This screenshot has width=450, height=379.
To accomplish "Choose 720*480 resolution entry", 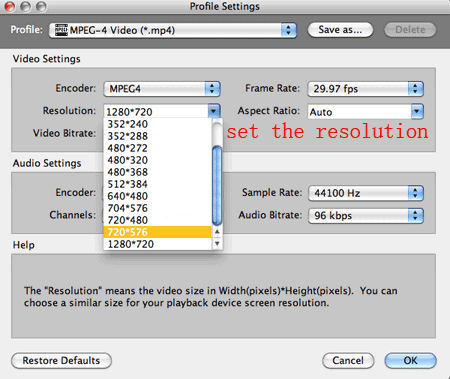I will point(158,220).
